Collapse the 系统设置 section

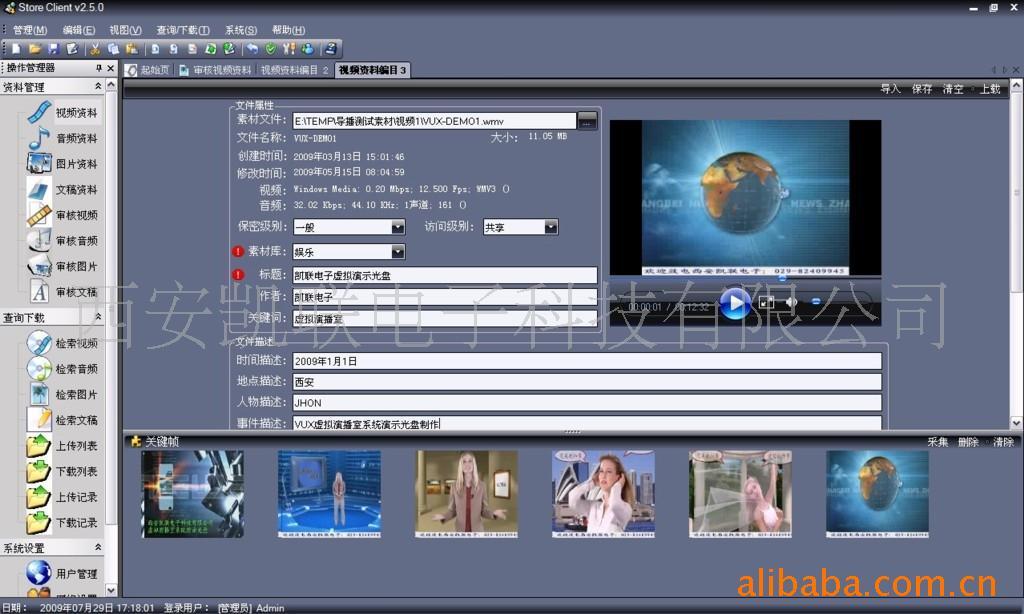click(98, 547)
